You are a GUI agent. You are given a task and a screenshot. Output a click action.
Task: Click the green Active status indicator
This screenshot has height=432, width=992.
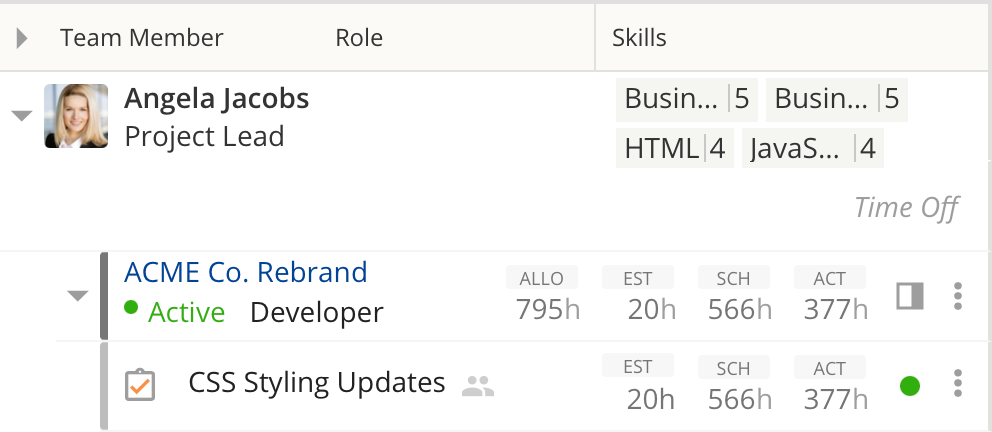click(x=175, y=312)
